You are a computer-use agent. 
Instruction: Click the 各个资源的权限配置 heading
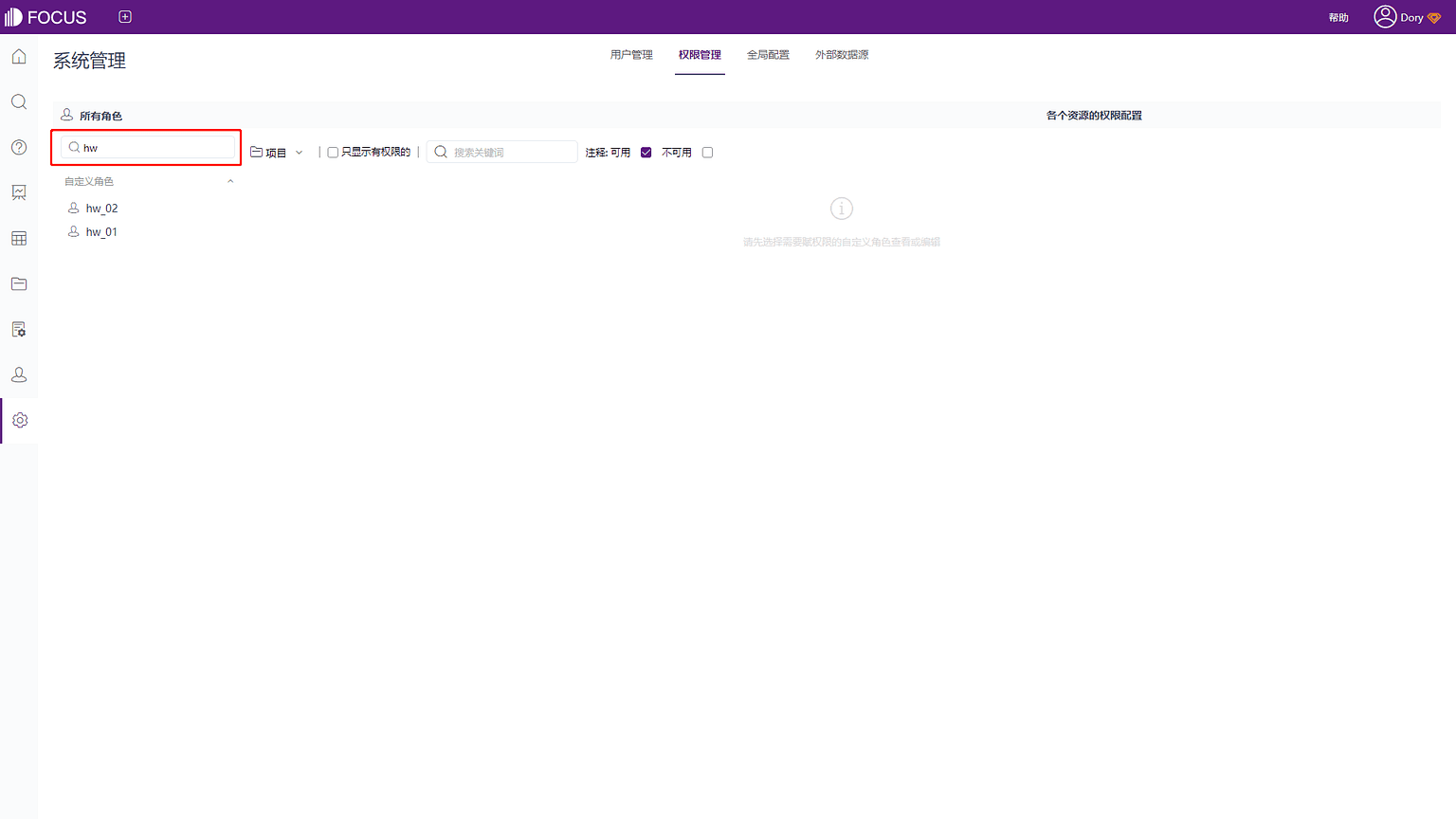click(1094, 116)
